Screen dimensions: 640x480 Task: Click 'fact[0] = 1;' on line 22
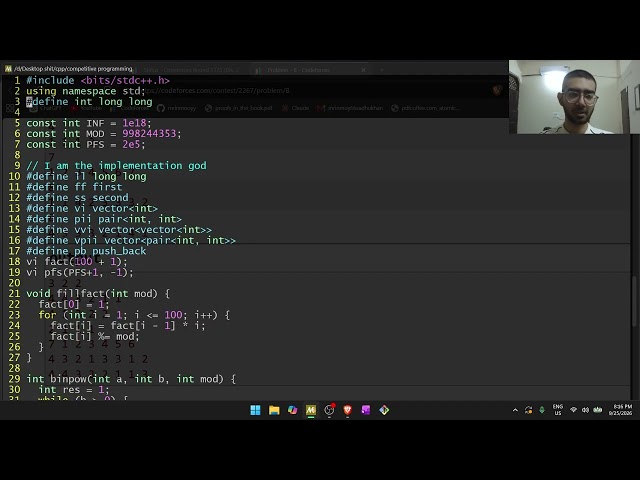tap(74, 304)
